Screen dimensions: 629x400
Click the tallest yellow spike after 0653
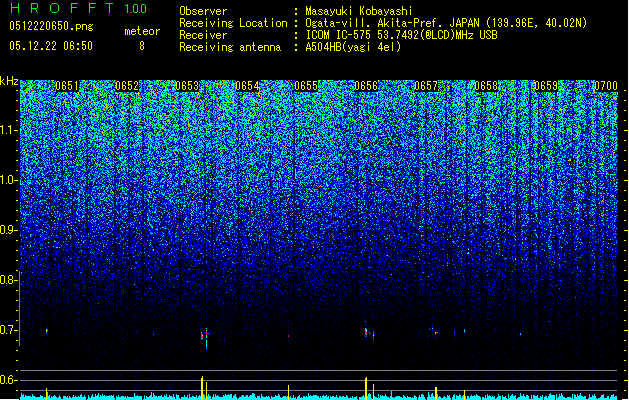pyautogui.click(x=202, y=388)
